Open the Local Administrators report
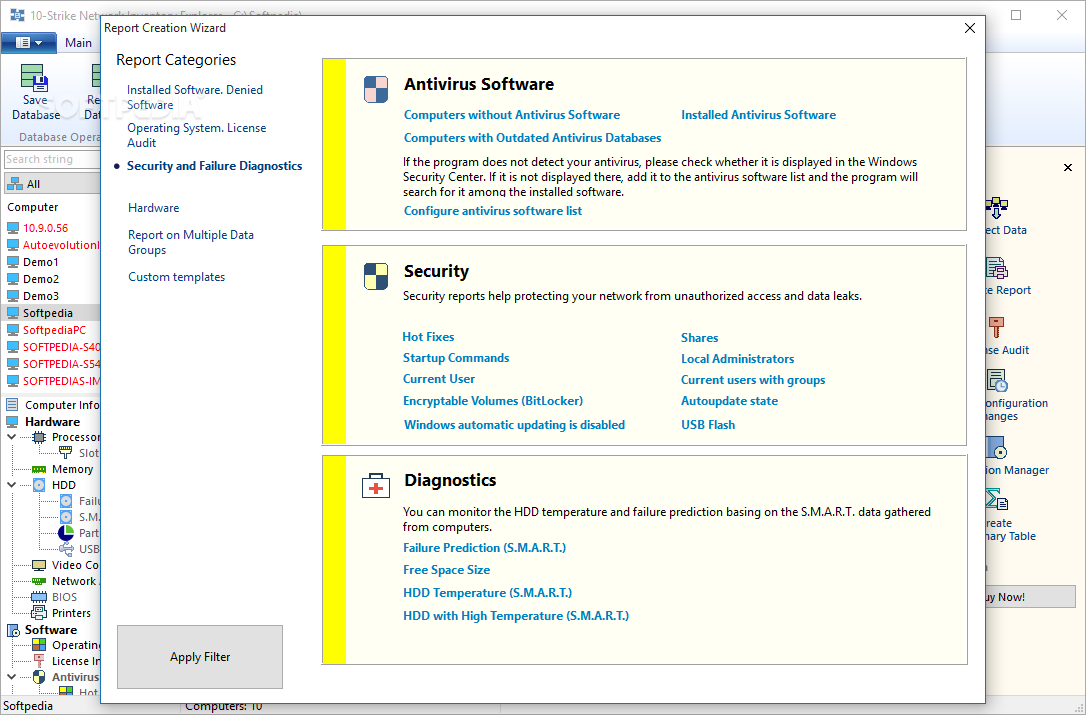 pos(738,359)
